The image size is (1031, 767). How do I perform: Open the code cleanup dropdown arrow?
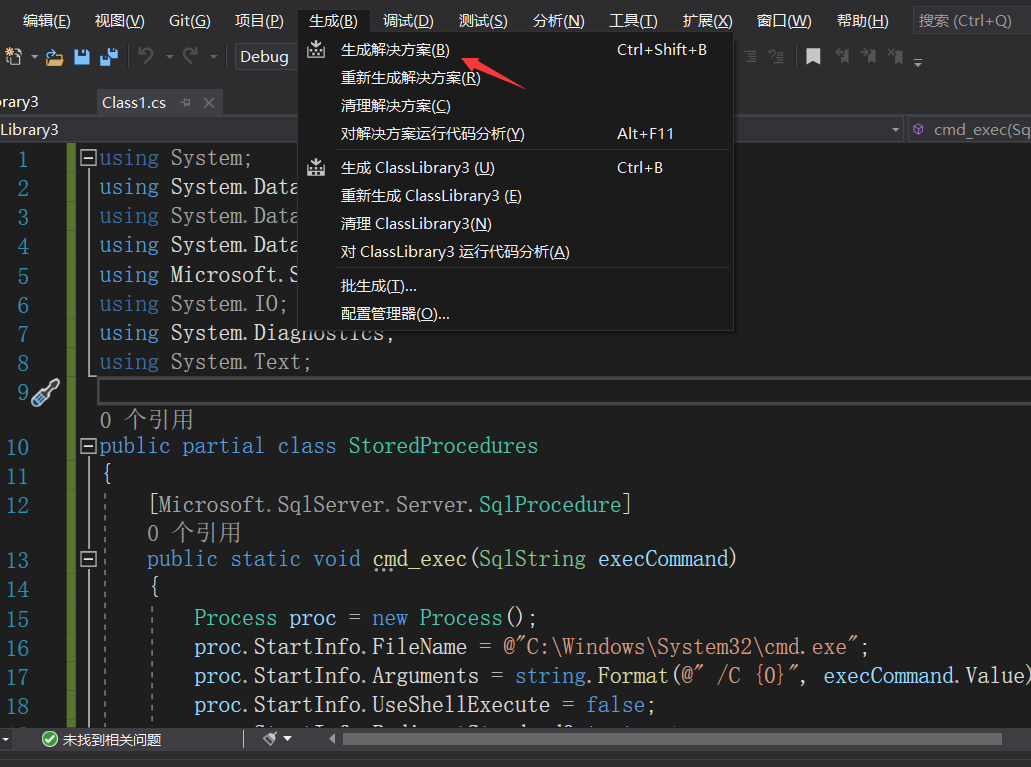point(287,739)
